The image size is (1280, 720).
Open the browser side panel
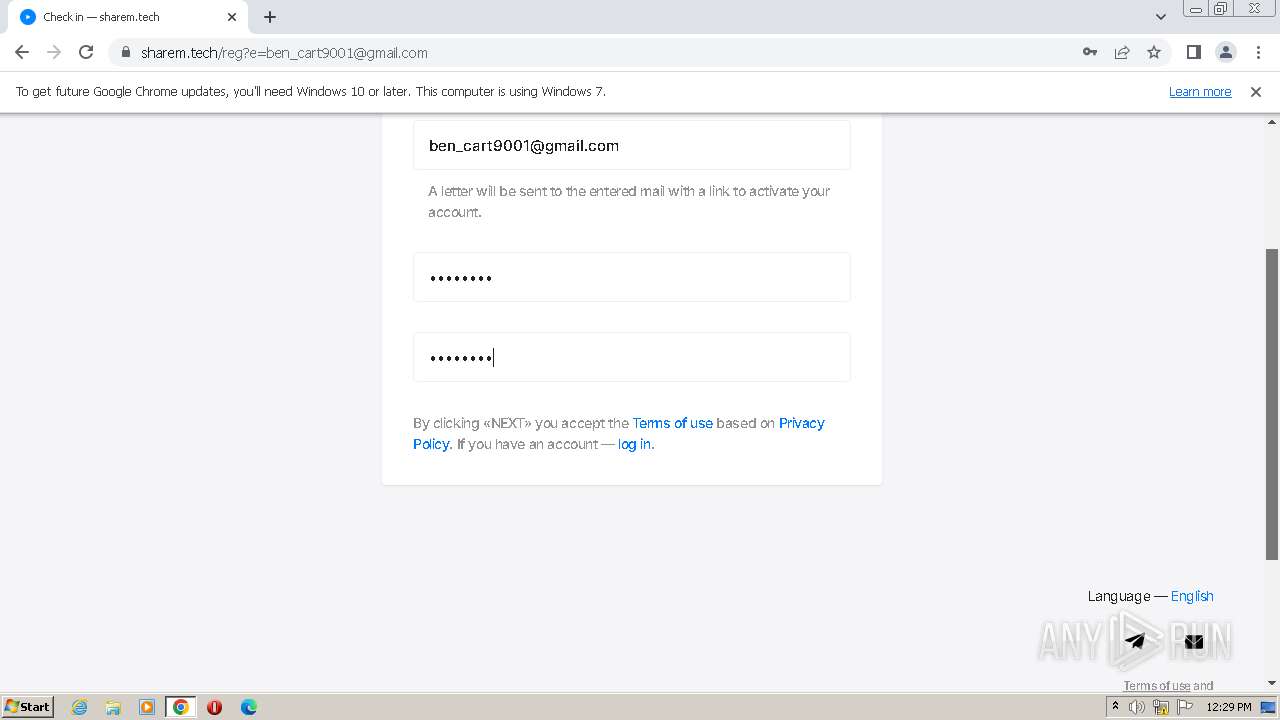[1193, 52]
